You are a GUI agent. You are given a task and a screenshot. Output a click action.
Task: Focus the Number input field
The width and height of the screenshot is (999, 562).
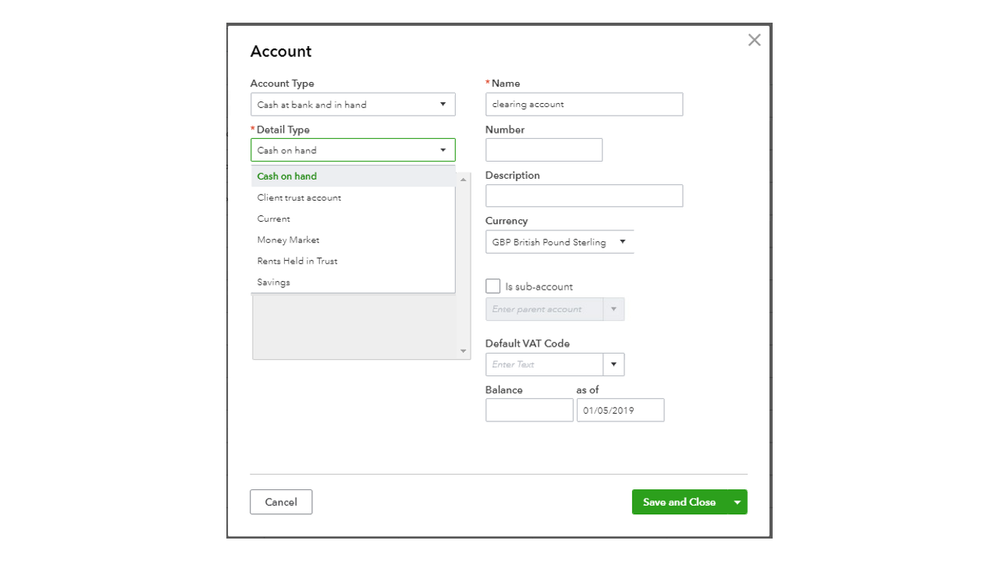pyautogui.click(x=544, y=150)
